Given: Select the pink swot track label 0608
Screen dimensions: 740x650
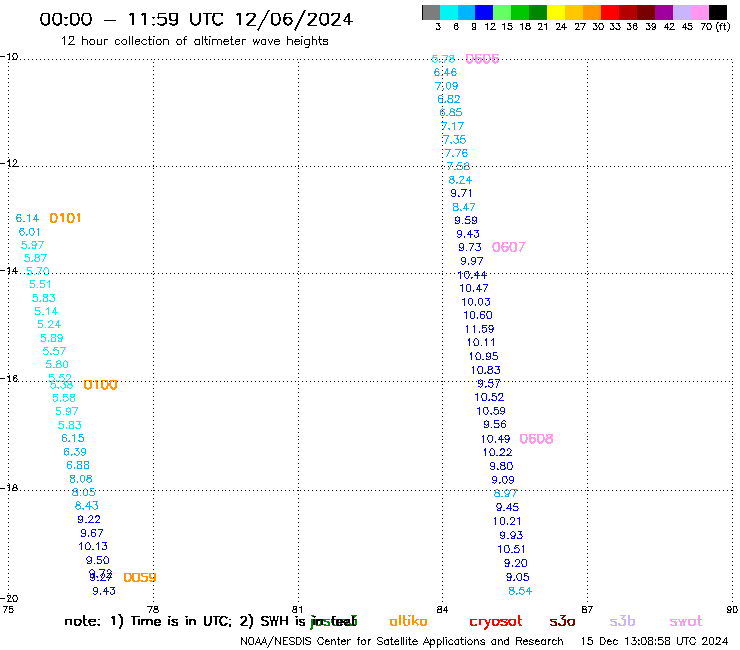Looking at the screenshot, I should (536, 439).
